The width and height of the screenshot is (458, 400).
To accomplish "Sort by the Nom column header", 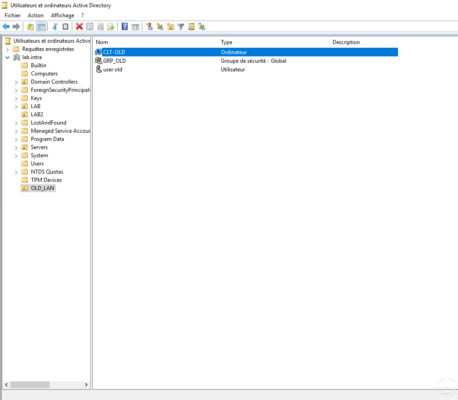I will [x=155, y=42].
